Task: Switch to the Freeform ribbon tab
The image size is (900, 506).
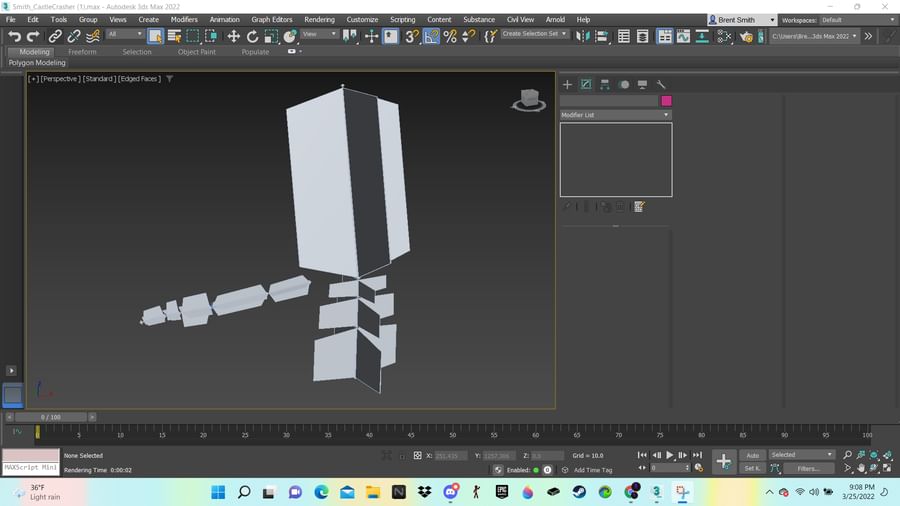Action: click(82, 52)
